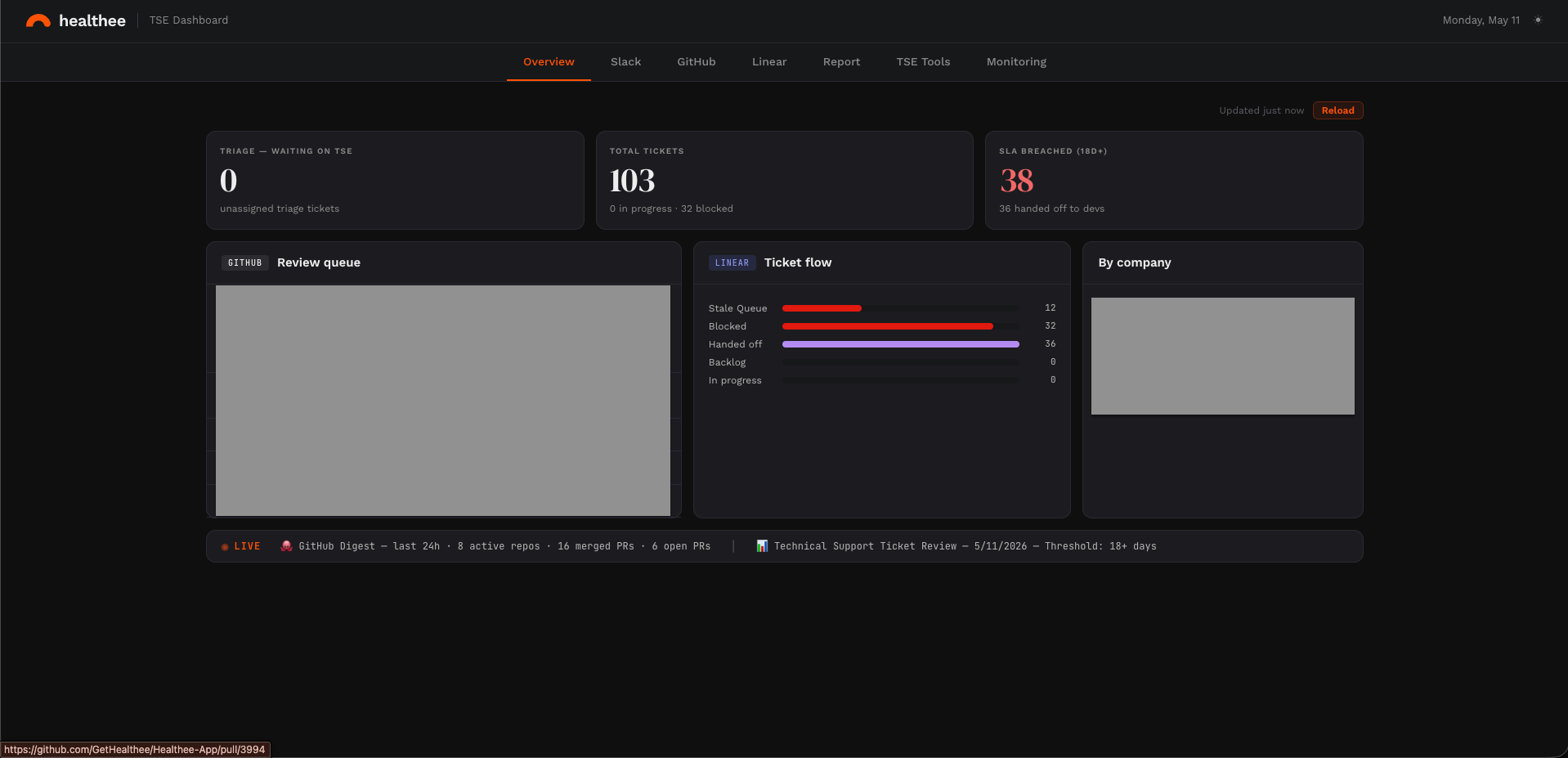Click the GitHub Digest ticker text

tap(504, 546)
